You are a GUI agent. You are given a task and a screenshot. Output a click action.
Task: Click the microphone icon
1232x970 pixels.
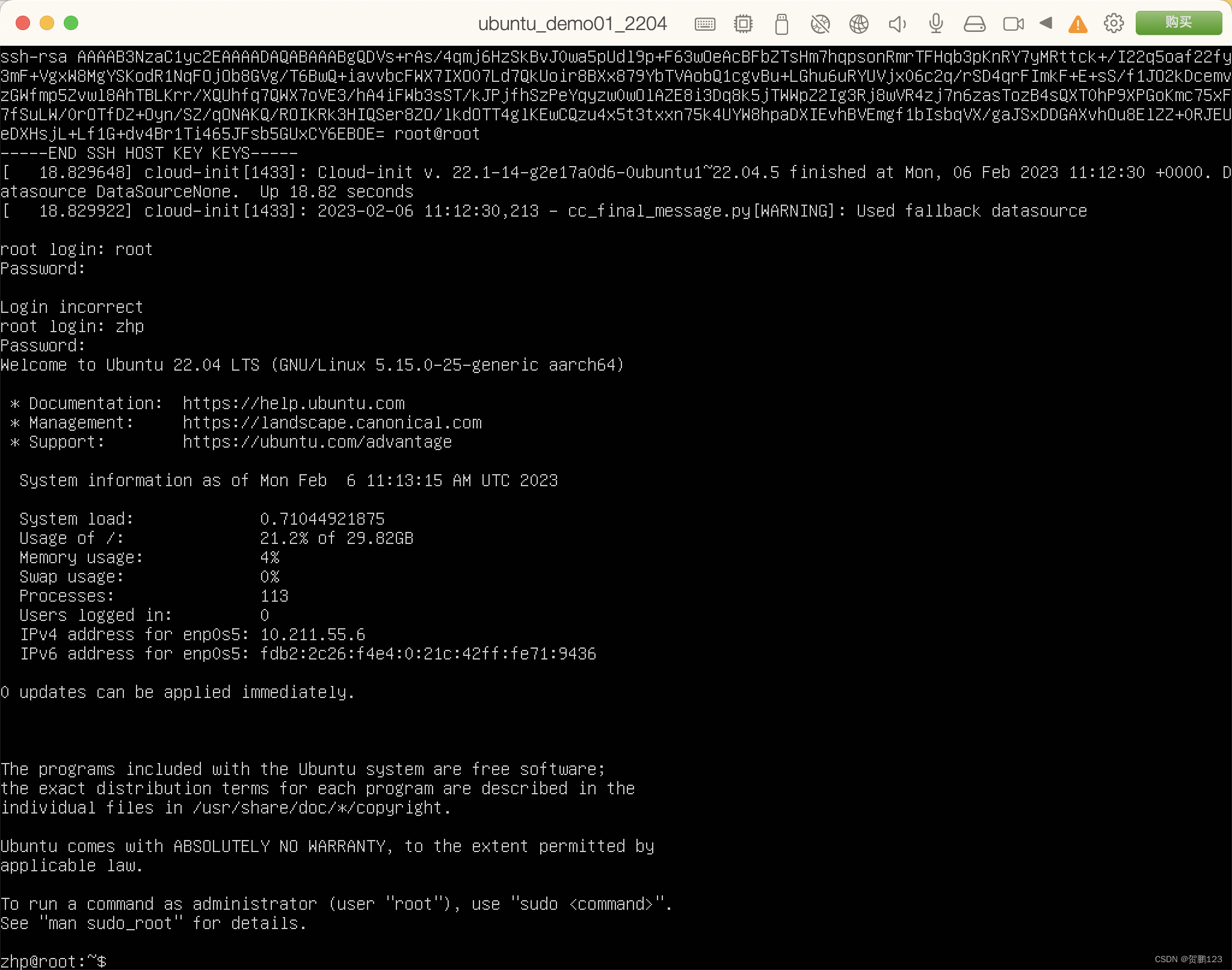click(x=935, y=24)
